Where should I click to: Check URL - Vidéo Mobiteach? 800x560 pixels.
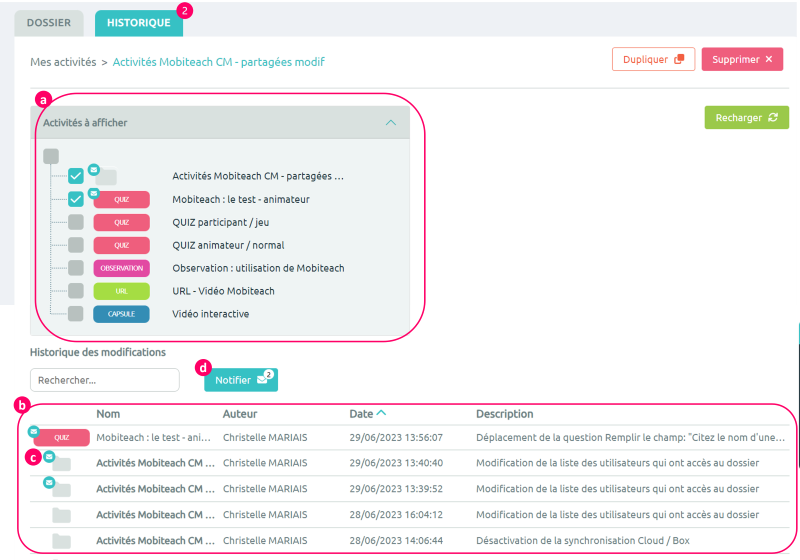click(76, 291)
